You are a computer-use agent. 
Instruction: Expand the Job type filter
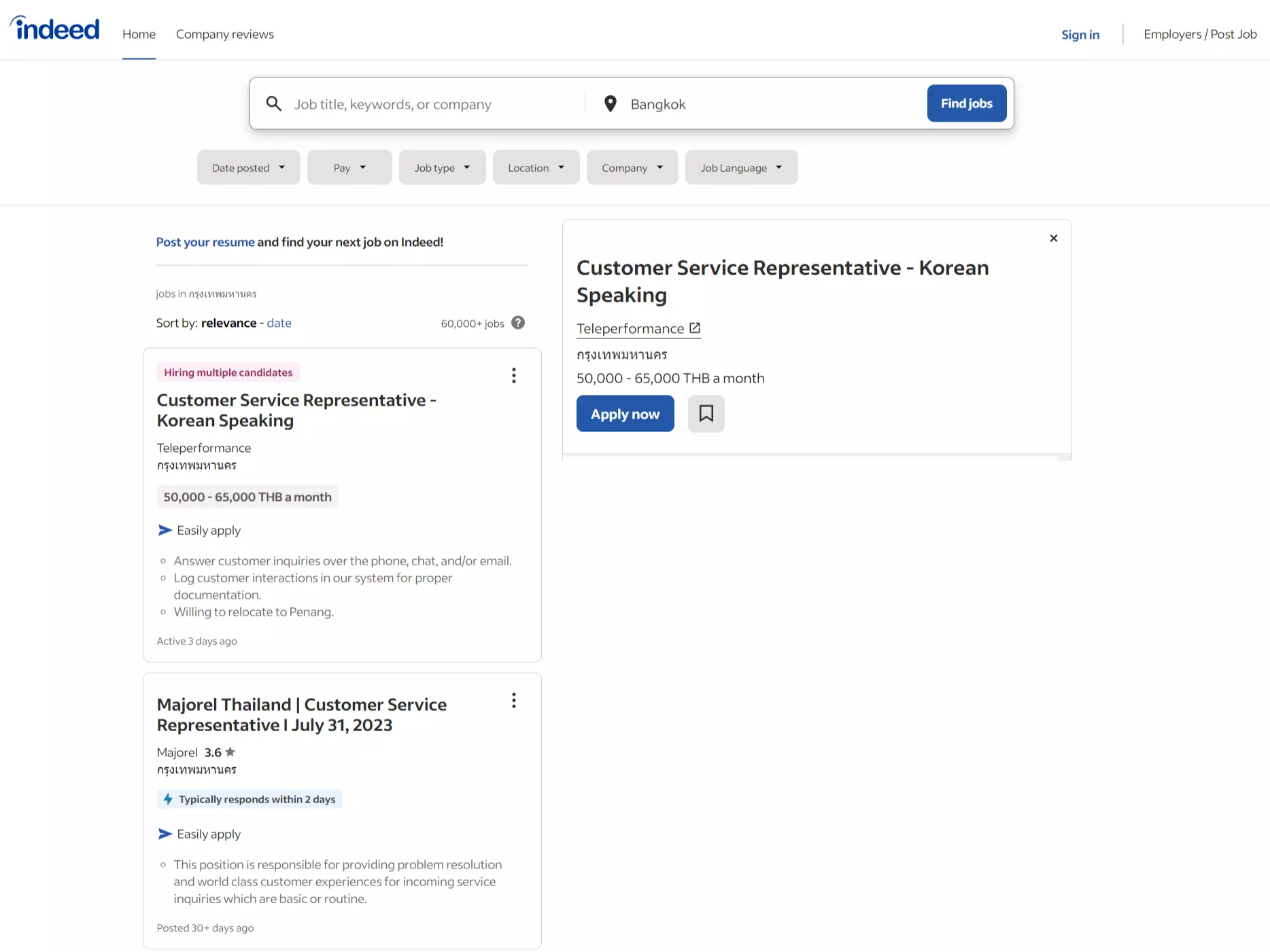click(x=443, y=167)
